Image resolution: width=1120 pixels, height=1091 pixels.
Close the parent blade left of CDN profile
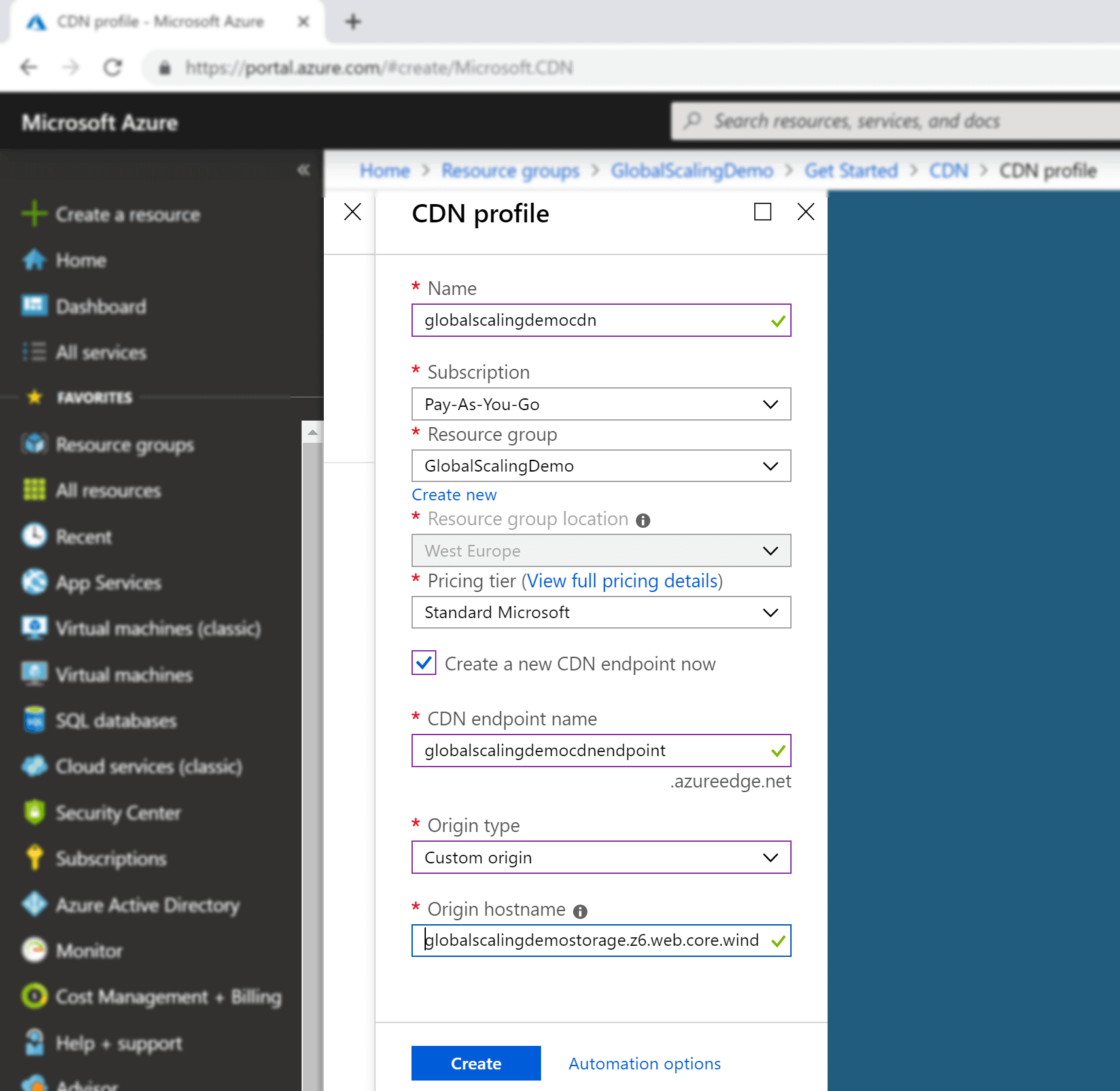[x=353, y=211]
